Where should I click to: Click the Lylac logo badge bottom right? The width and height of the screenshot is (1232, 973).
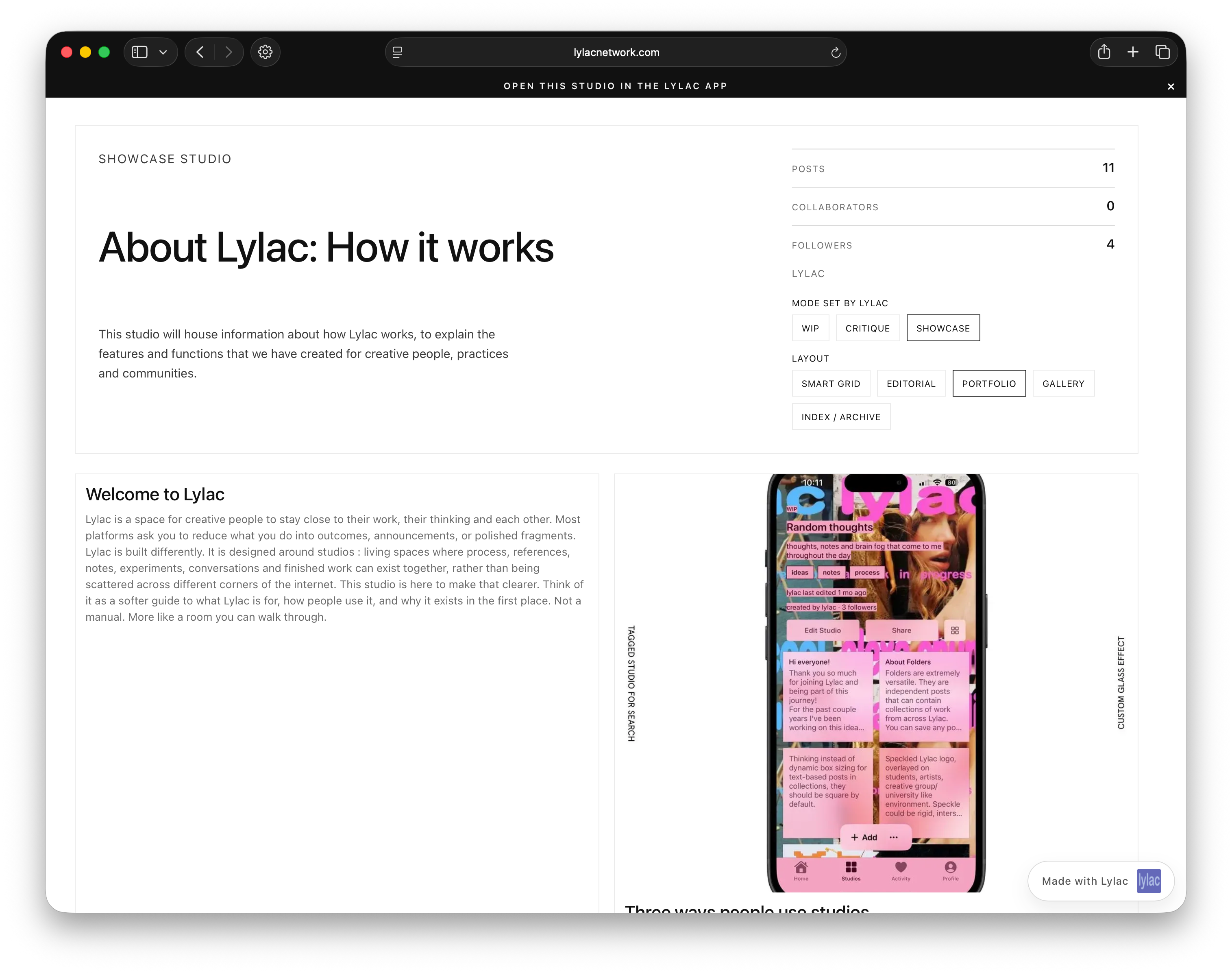(1149, 881)
